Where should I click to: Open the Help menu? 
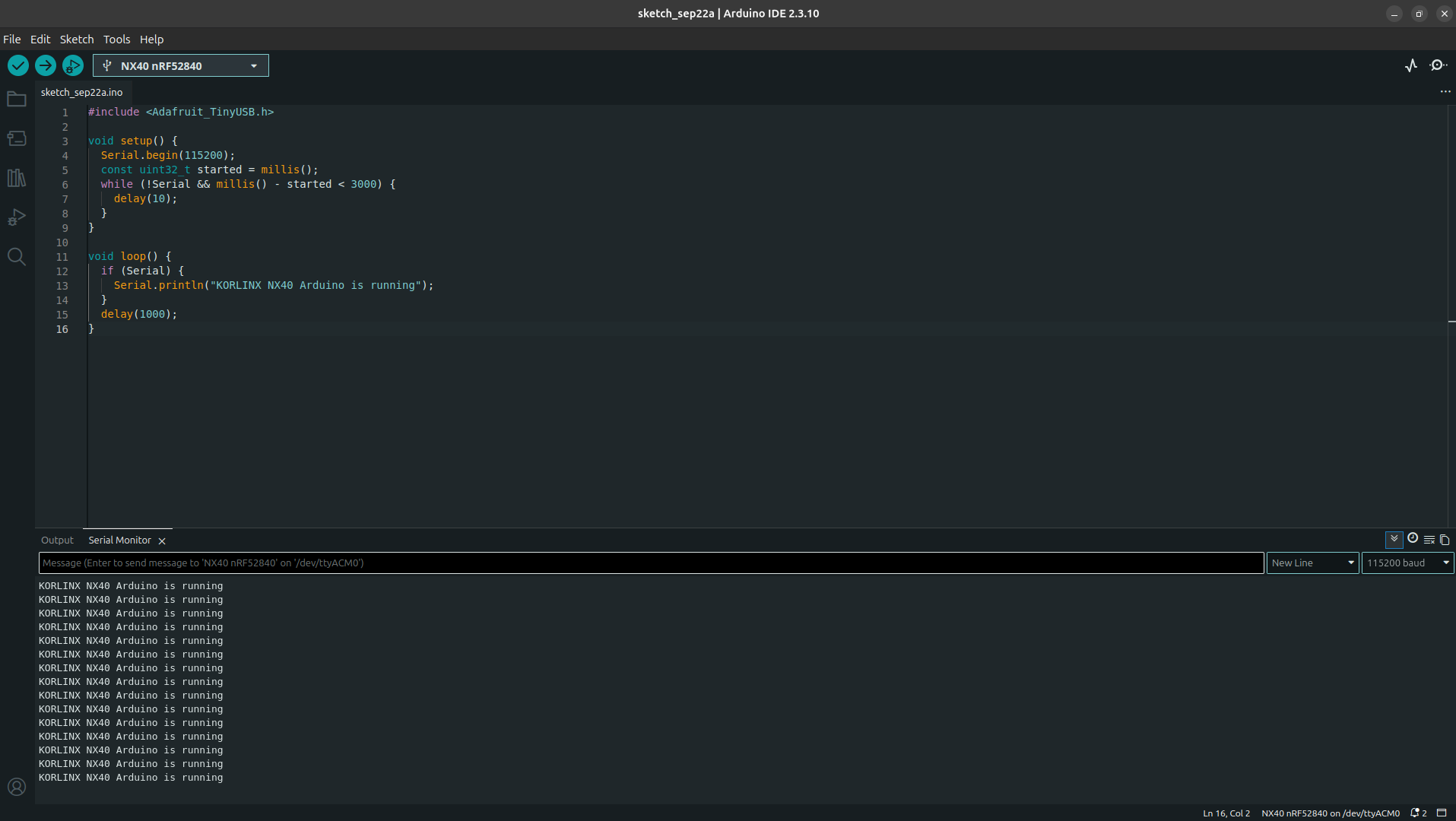coord(152,40)
